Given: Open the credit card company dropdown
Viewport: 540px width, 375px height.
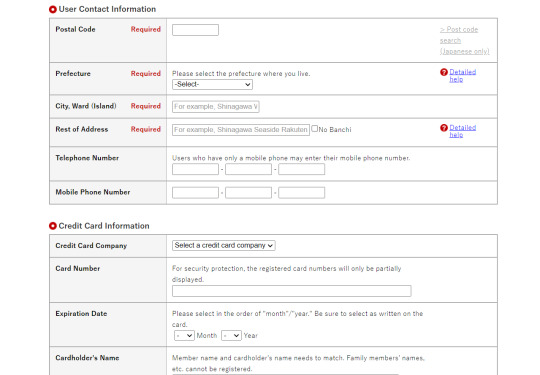Looking at the screenshot, I should coord(224,246).
